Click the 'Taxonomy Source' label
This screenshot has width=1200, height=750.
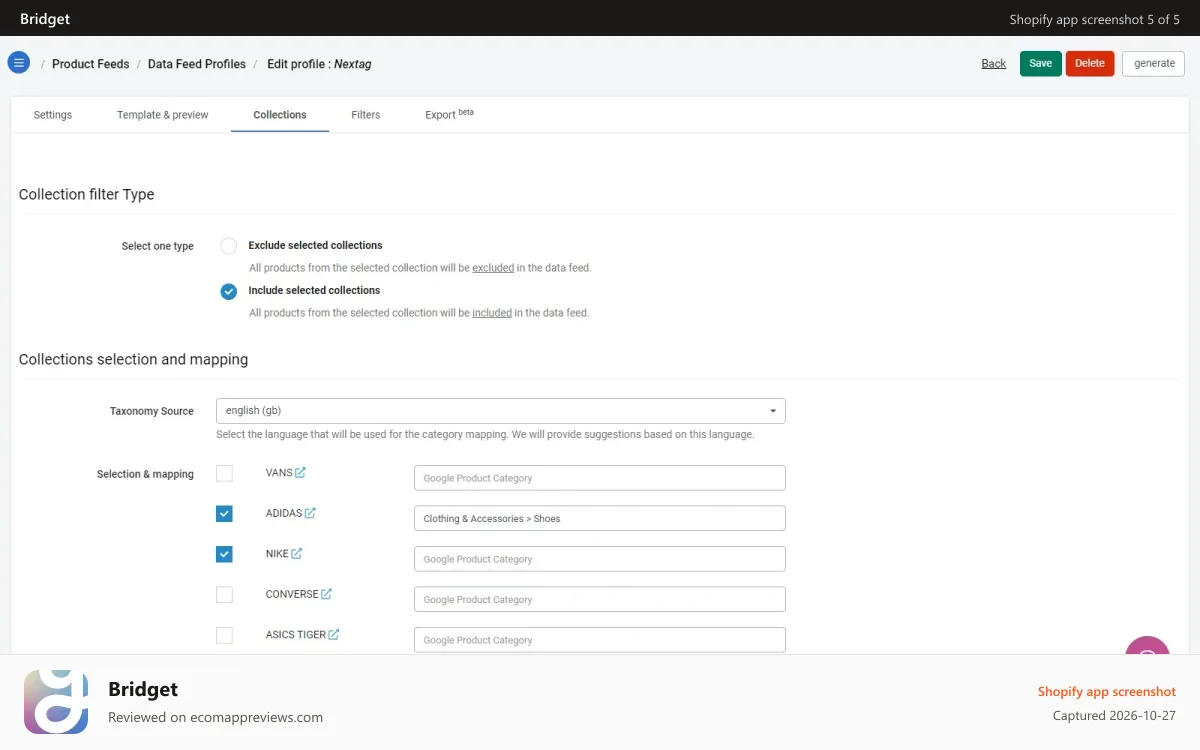click(152, 411)
